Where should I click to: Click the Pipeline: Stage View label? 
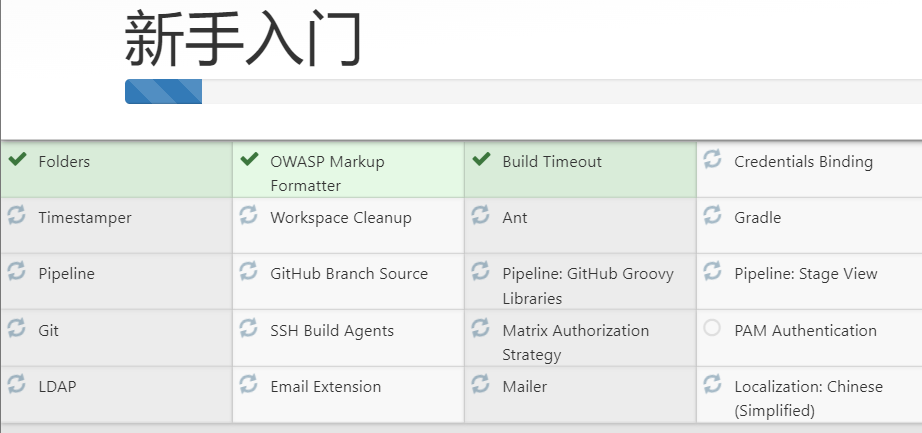tap(806, 274)
